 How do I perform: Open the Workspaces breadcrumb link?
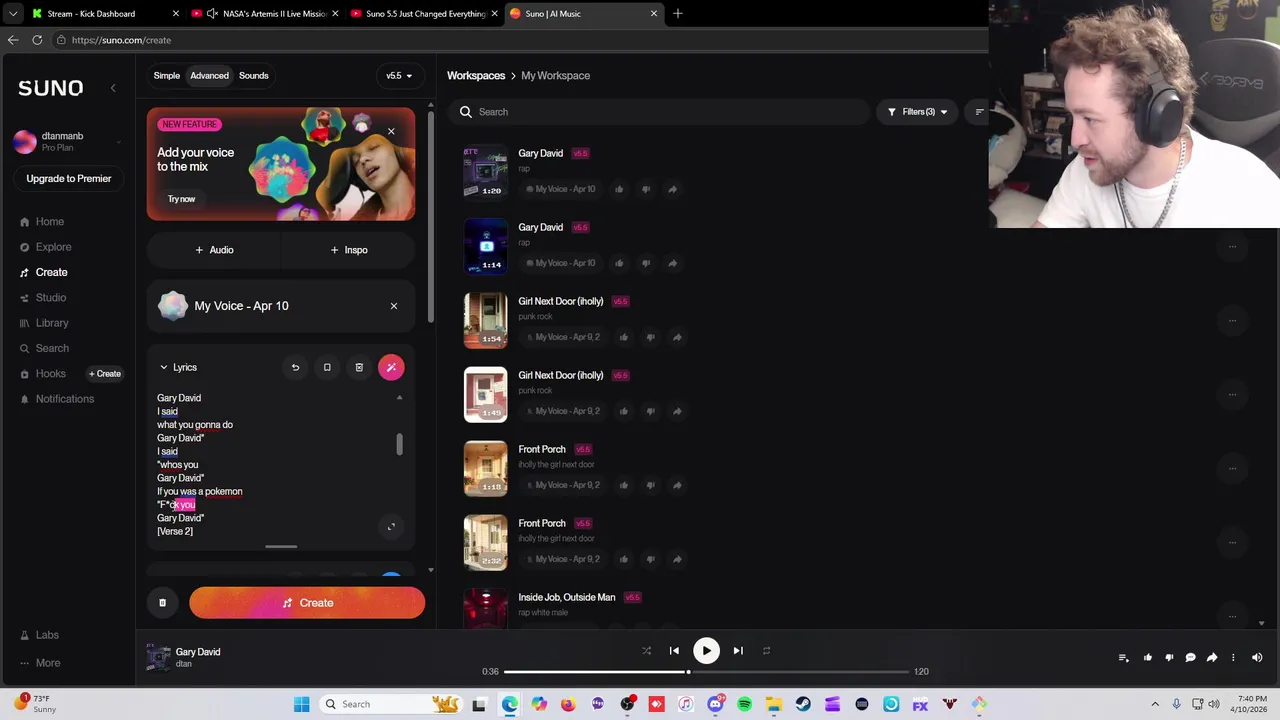coord(476,76)
